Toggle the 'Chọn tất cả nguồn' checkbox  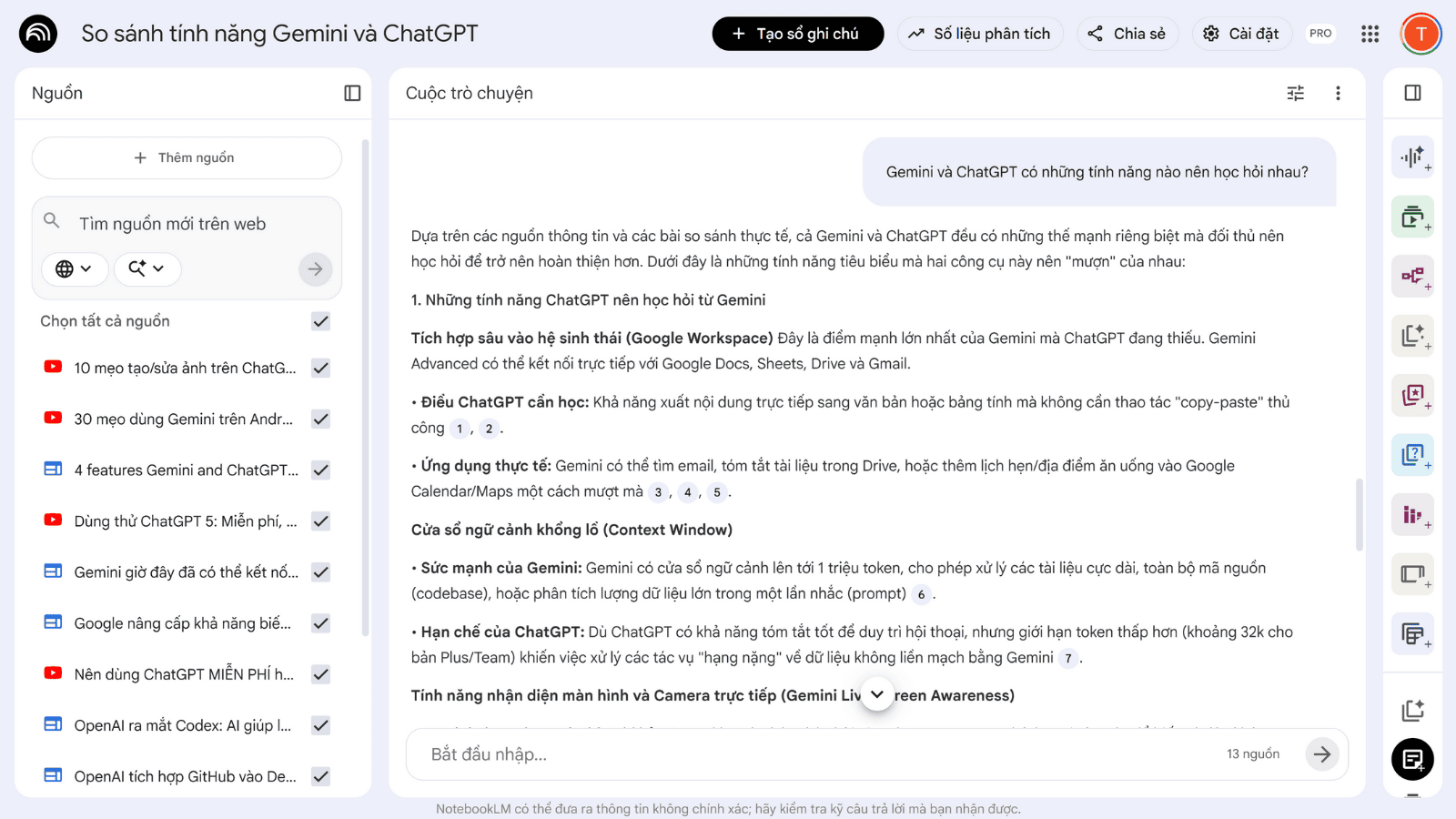(x=320, y=321)
